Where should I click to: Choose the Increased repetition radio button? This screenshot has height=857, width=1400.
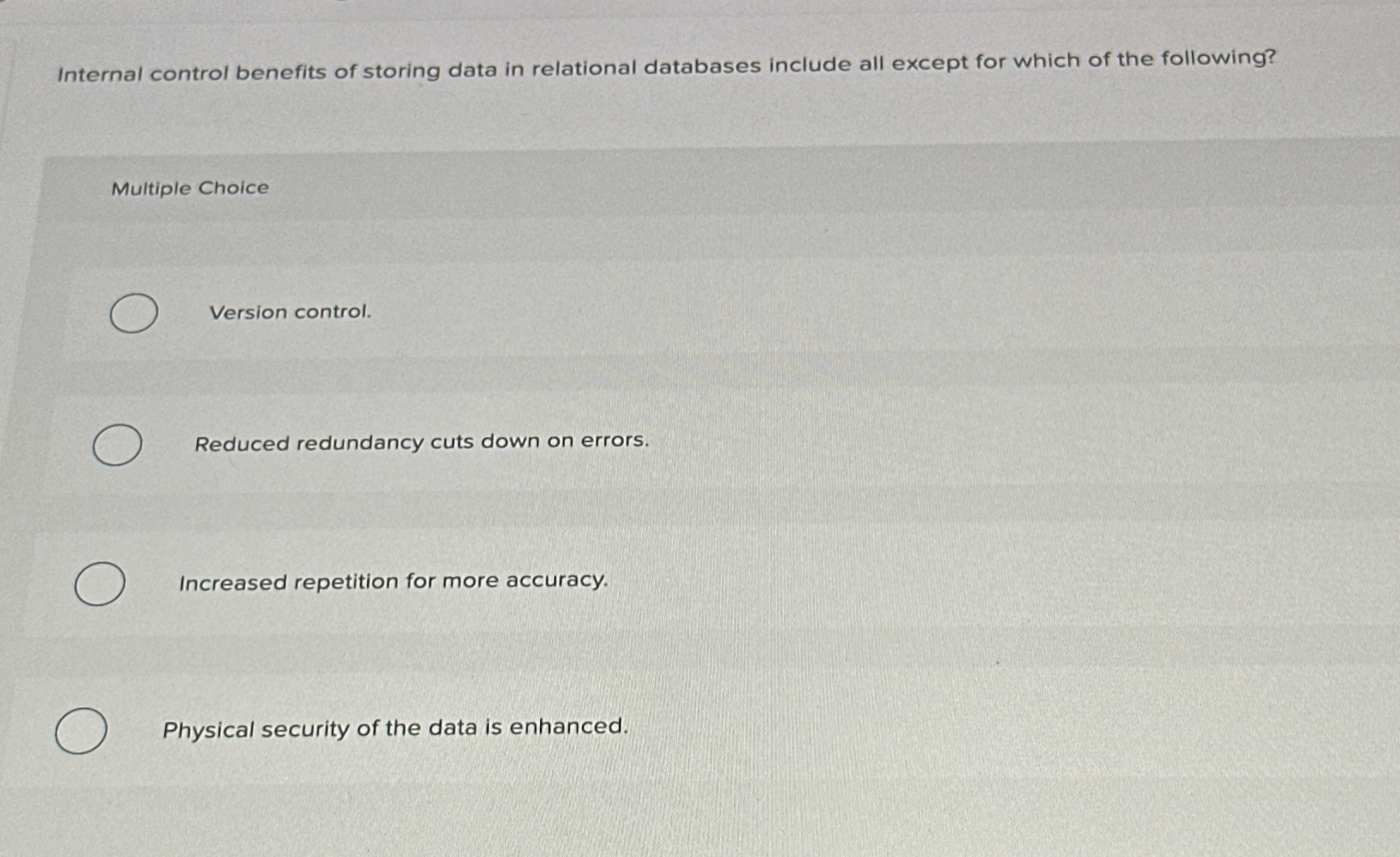tap(100, 583)
